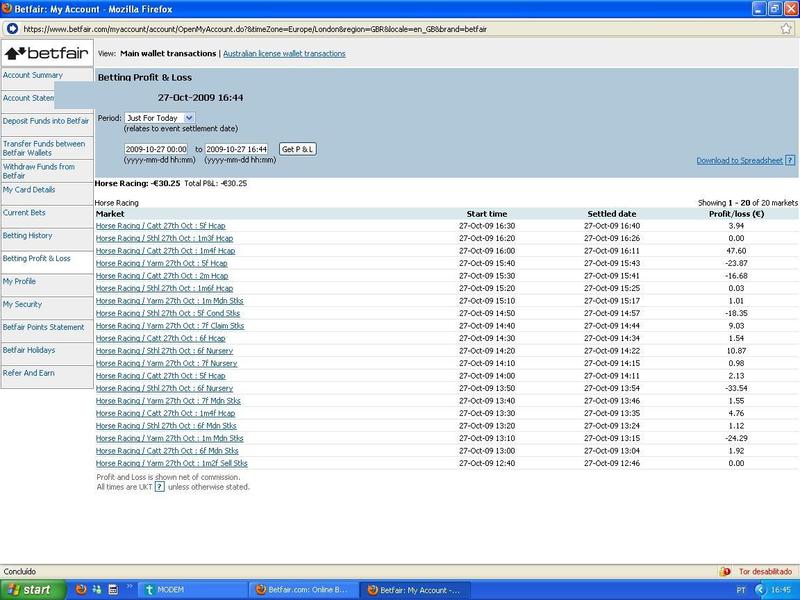Open the Catt 27th Oct 6f Mdn Stks market
The image size is (800, 600).
(x=167, y=451)
